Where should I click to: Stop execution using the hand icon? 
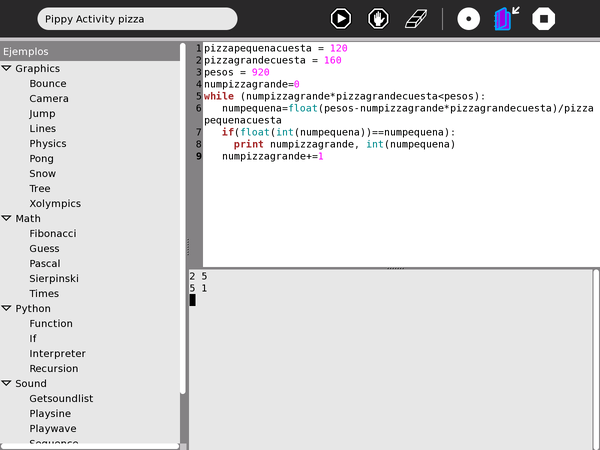pyautogui.click(x=378, y=18)
